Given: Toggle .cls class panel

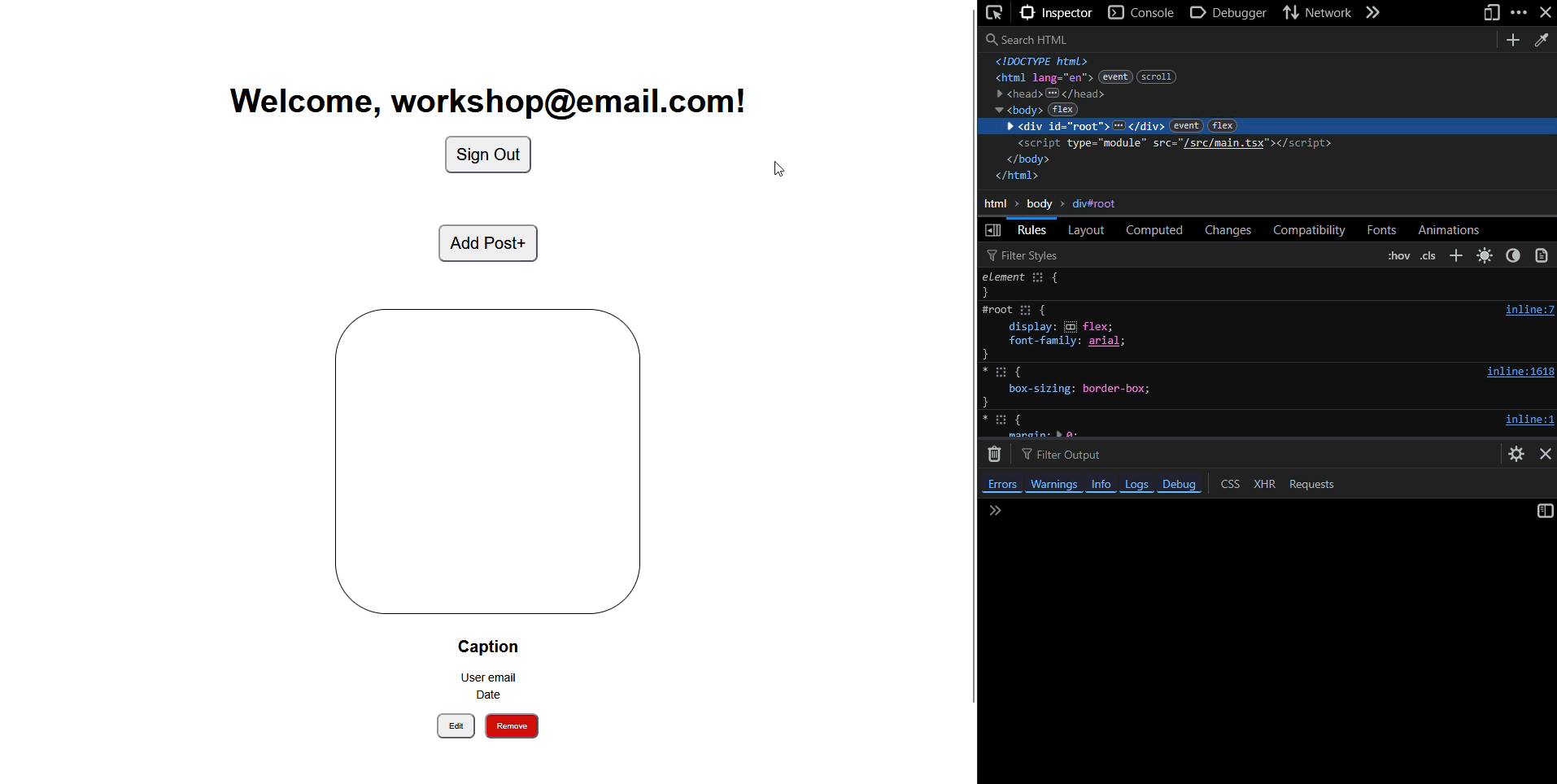Looking at the screenshot, I should tap(1428, 255).
